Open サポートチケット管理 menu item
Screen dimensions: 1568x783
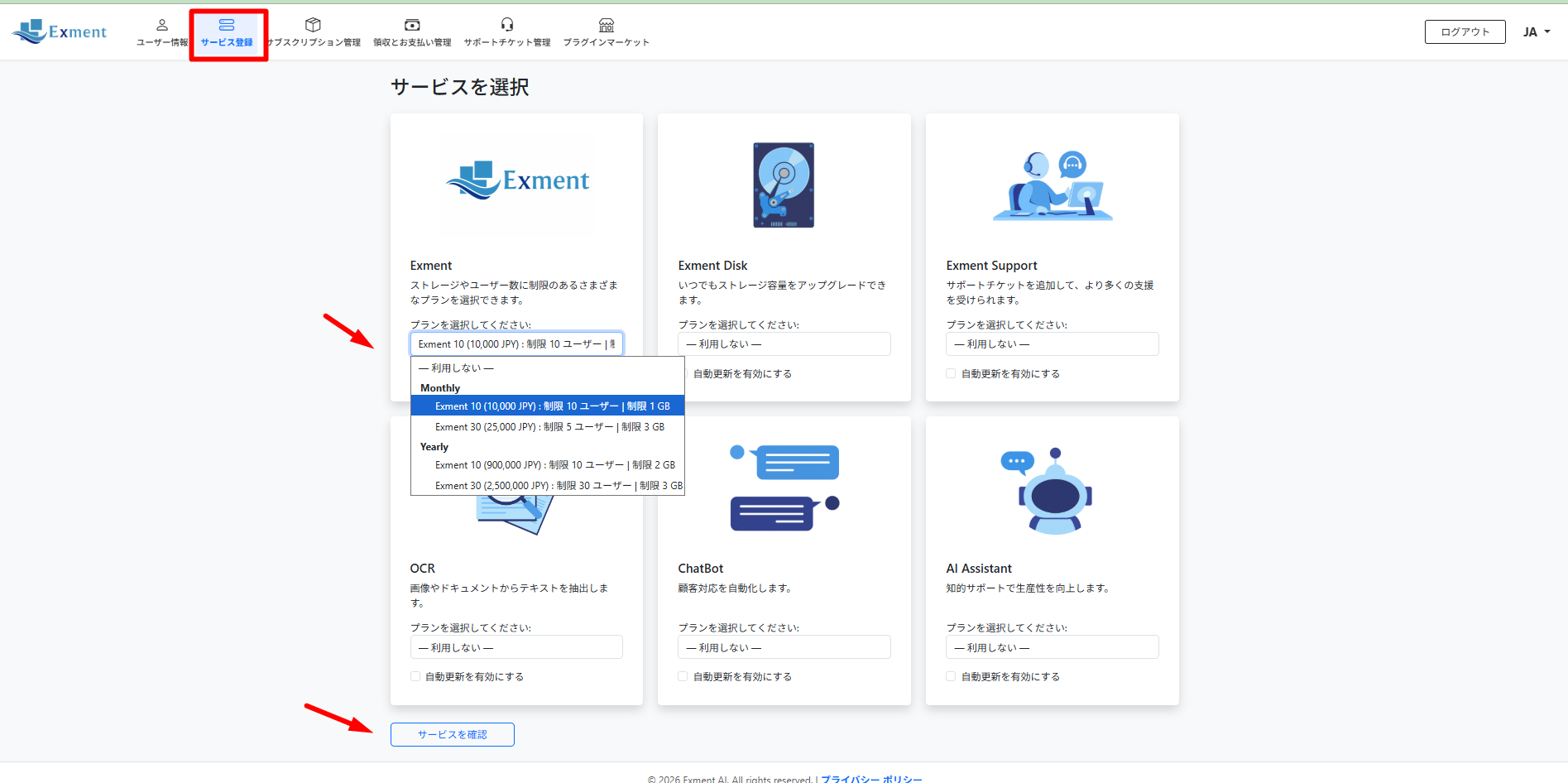click(507, 33)
